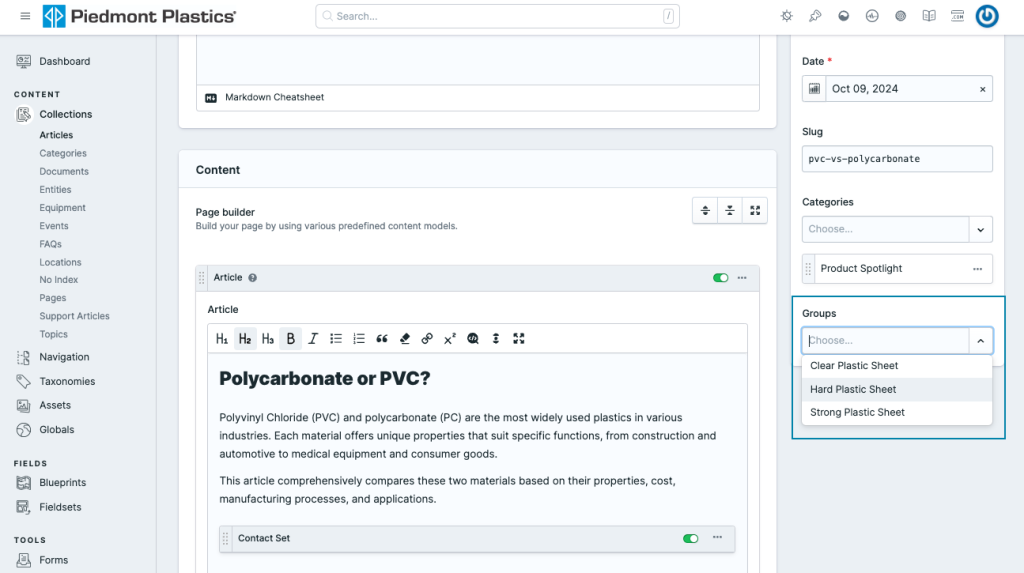Click the help icon next to Article

pos(253,278)
